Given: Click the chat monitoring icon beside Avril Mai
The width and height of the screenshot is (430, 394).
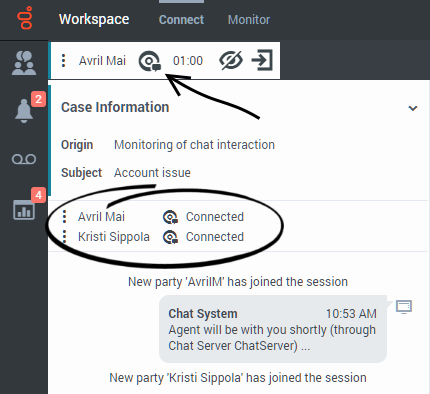Looking at the screenshot, I should (x=150, y=61).
